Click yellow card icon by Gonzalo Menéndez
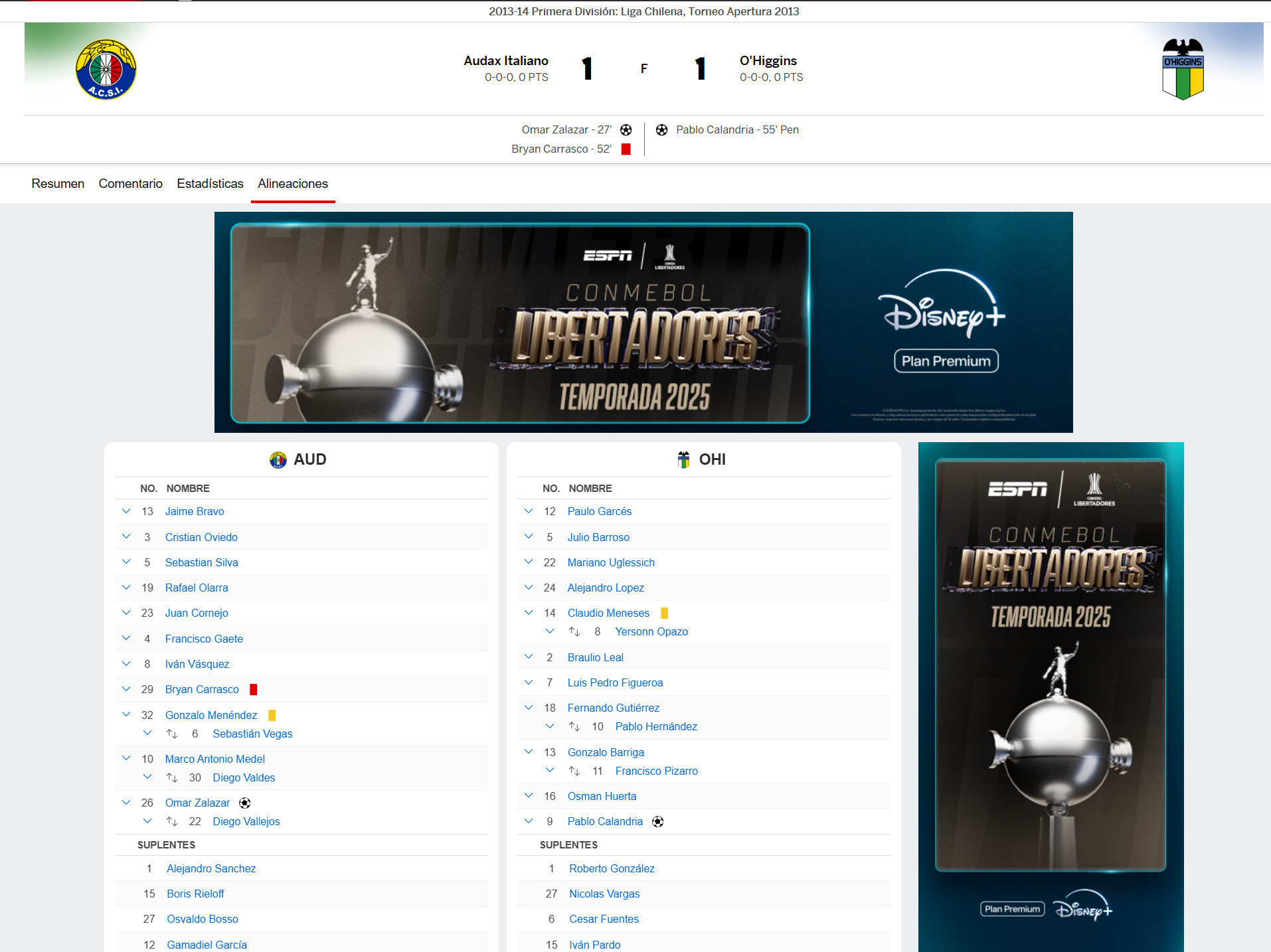1271x952 pixels. point(272,715)
